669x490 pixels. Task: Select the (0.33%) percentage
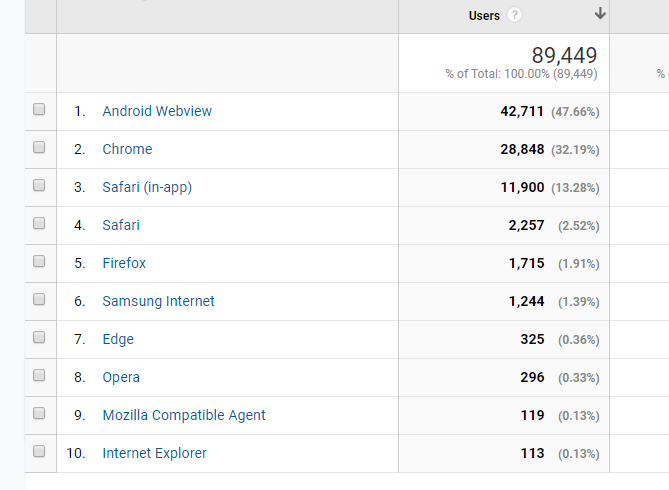[x=579, y=378]
